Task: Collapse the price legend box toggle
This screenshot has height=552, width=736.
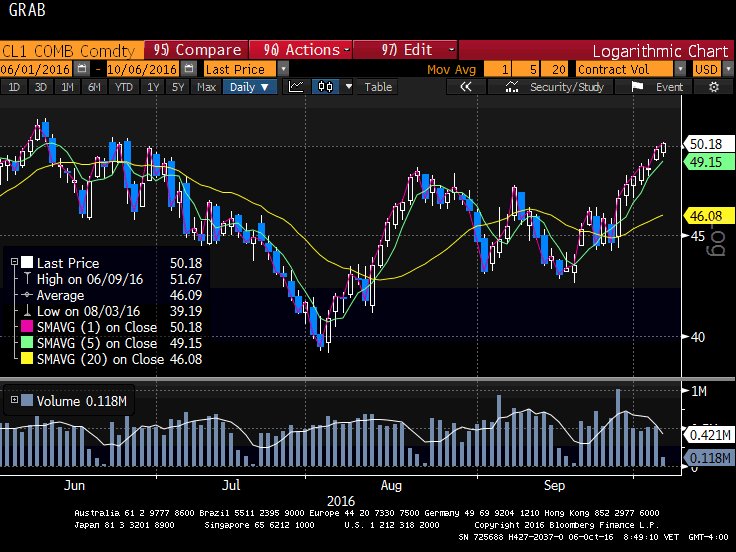Action: [x=14, y=262]
